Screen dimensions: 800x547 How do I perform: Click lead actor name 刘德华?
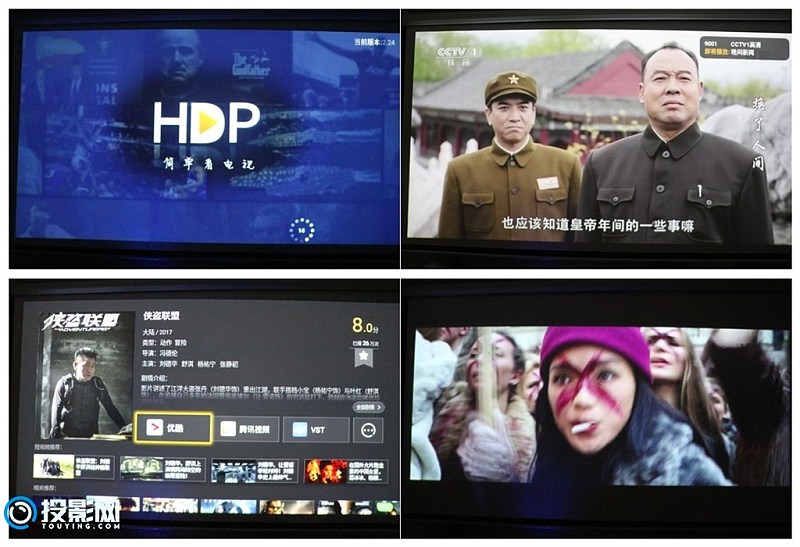[x=167, y=364]
